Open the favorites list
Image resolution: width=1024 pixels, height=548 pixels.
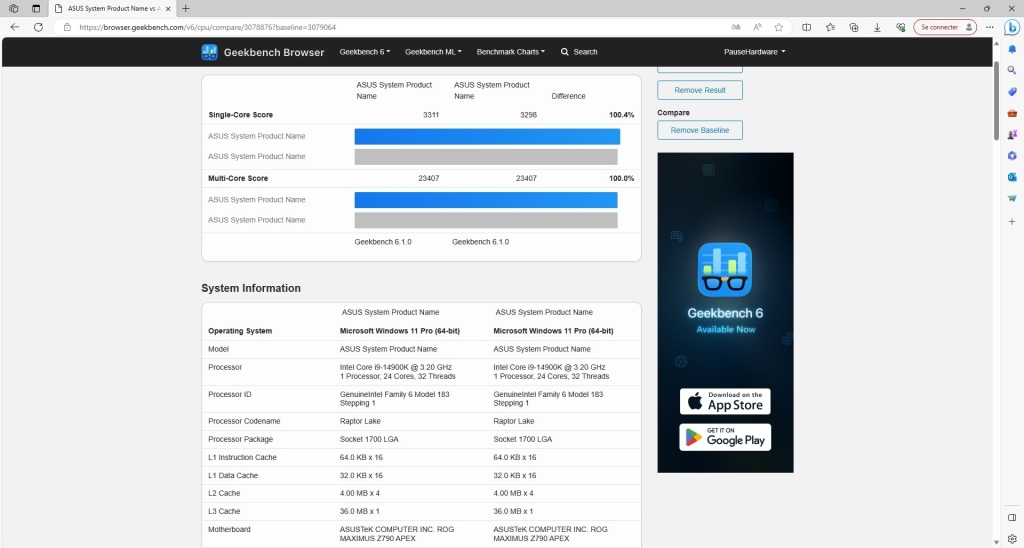(x=830, y=27)
